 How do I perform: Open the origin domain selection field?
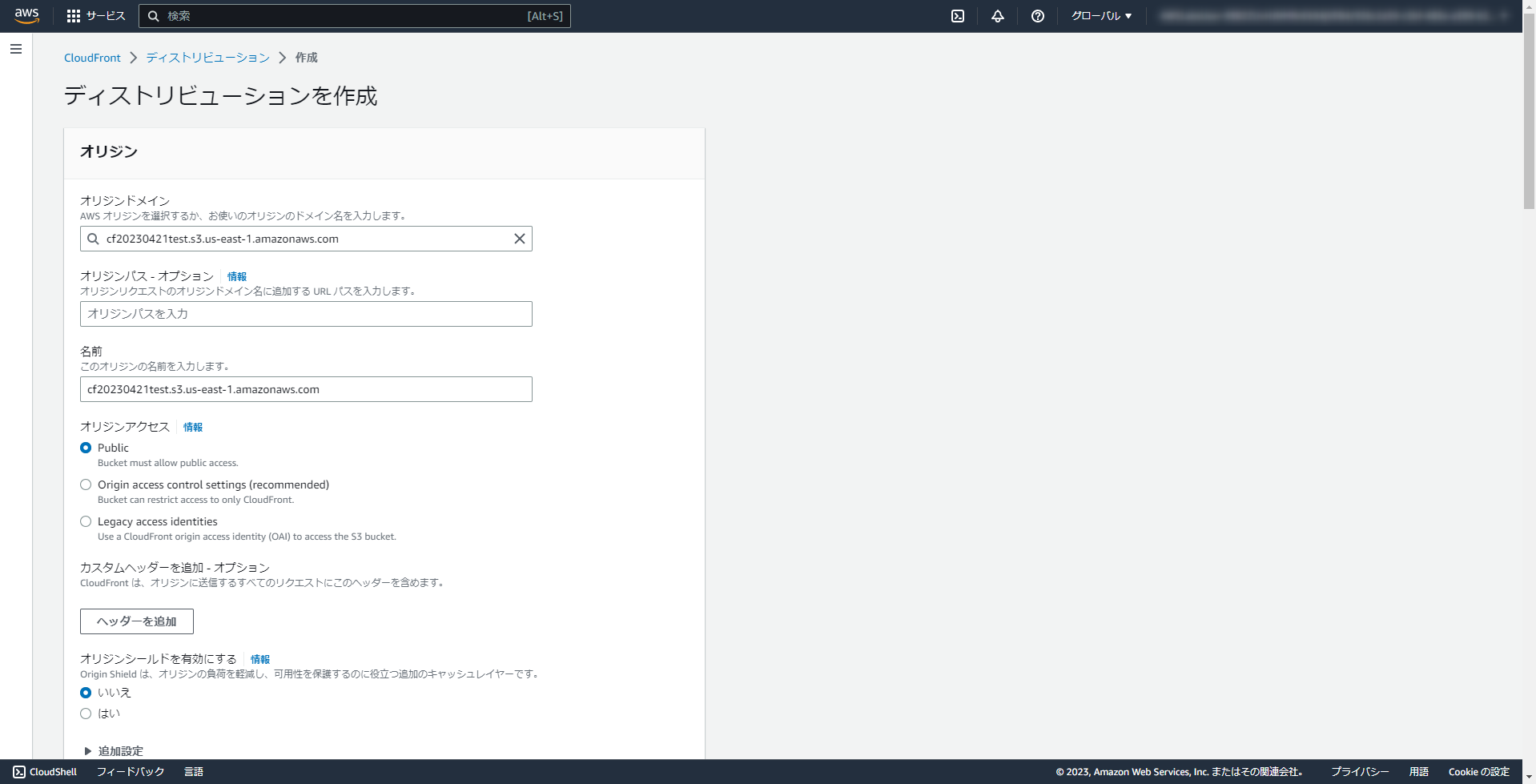(306, 238)
